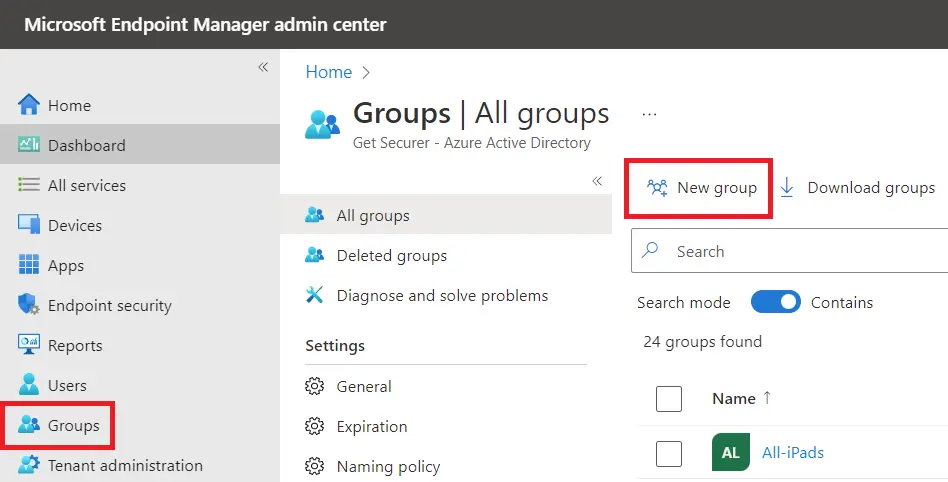Screen dimensions: 948x482
Task: Open the Dashboard chart icon
Action: pyautogui.click(x=29, y=145)
